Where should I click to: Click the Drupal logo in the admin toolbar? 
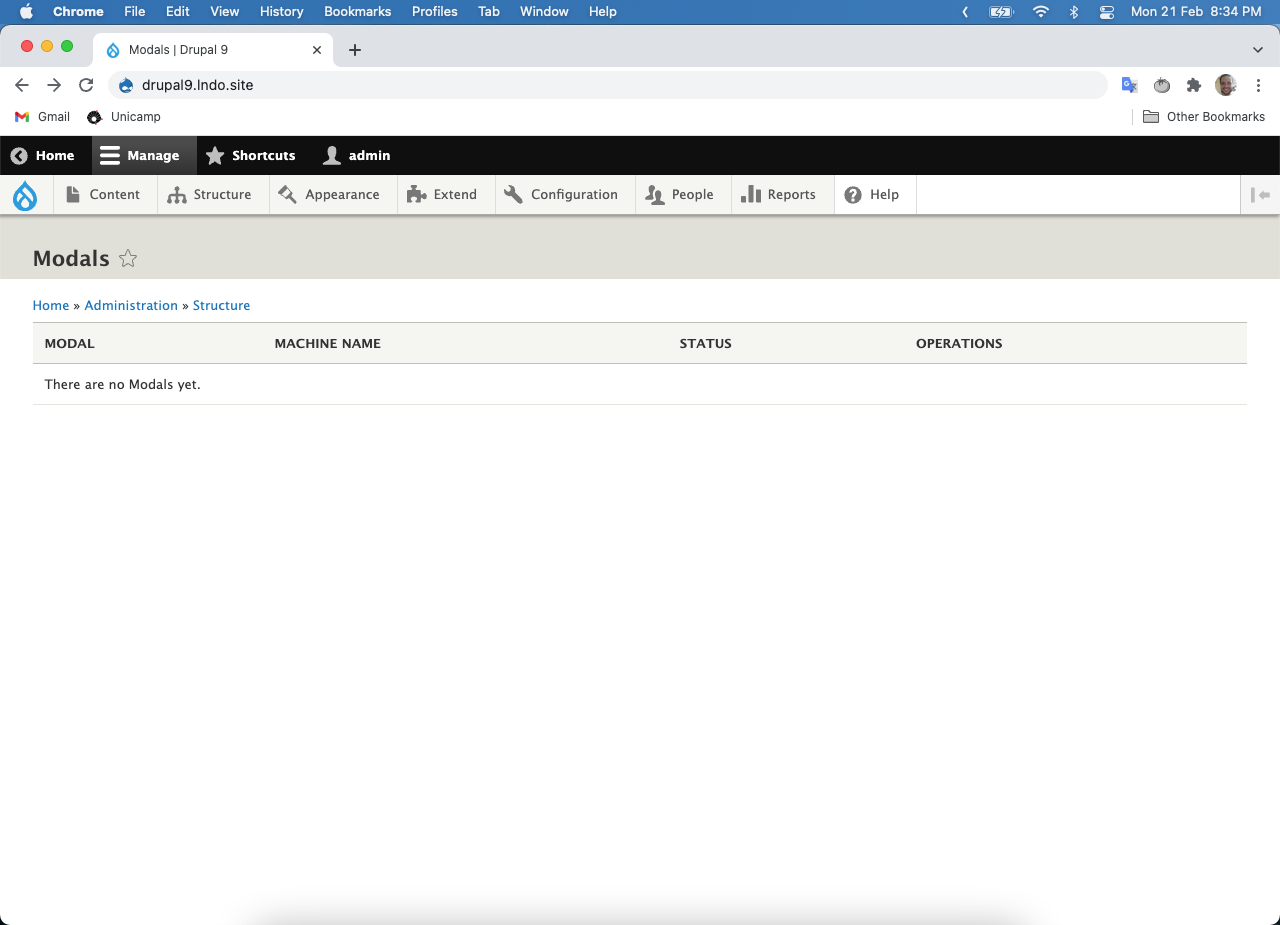25,195
